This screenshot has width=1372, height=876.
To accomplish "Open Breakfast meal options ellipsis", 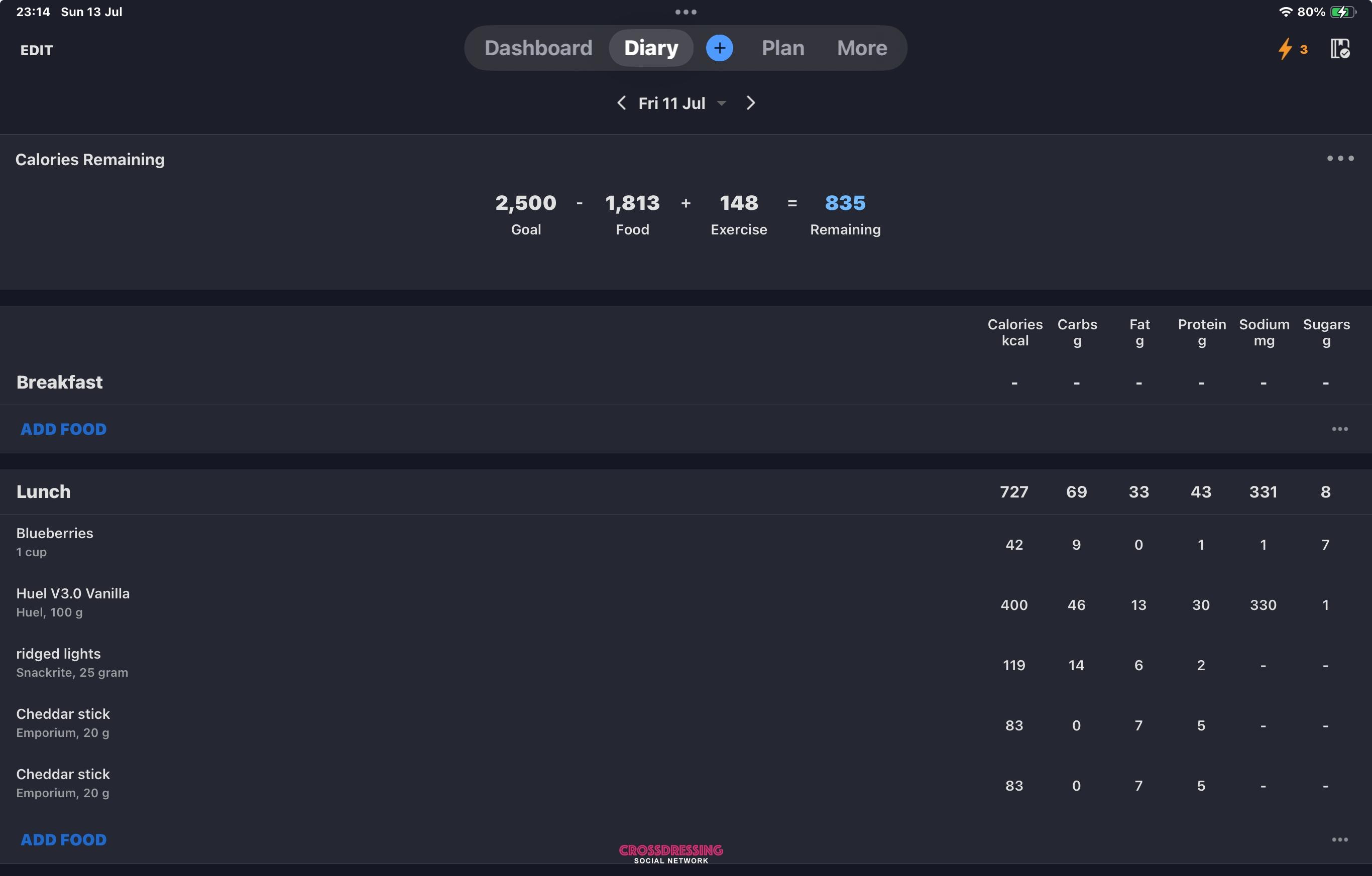I will click(x=1339, y=429).
